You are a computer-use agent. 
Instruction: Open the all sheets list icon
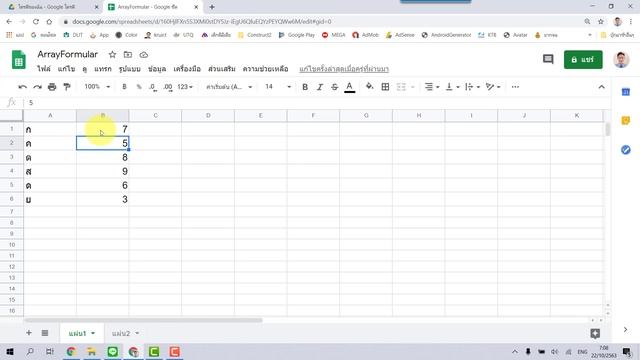(45, 333)
